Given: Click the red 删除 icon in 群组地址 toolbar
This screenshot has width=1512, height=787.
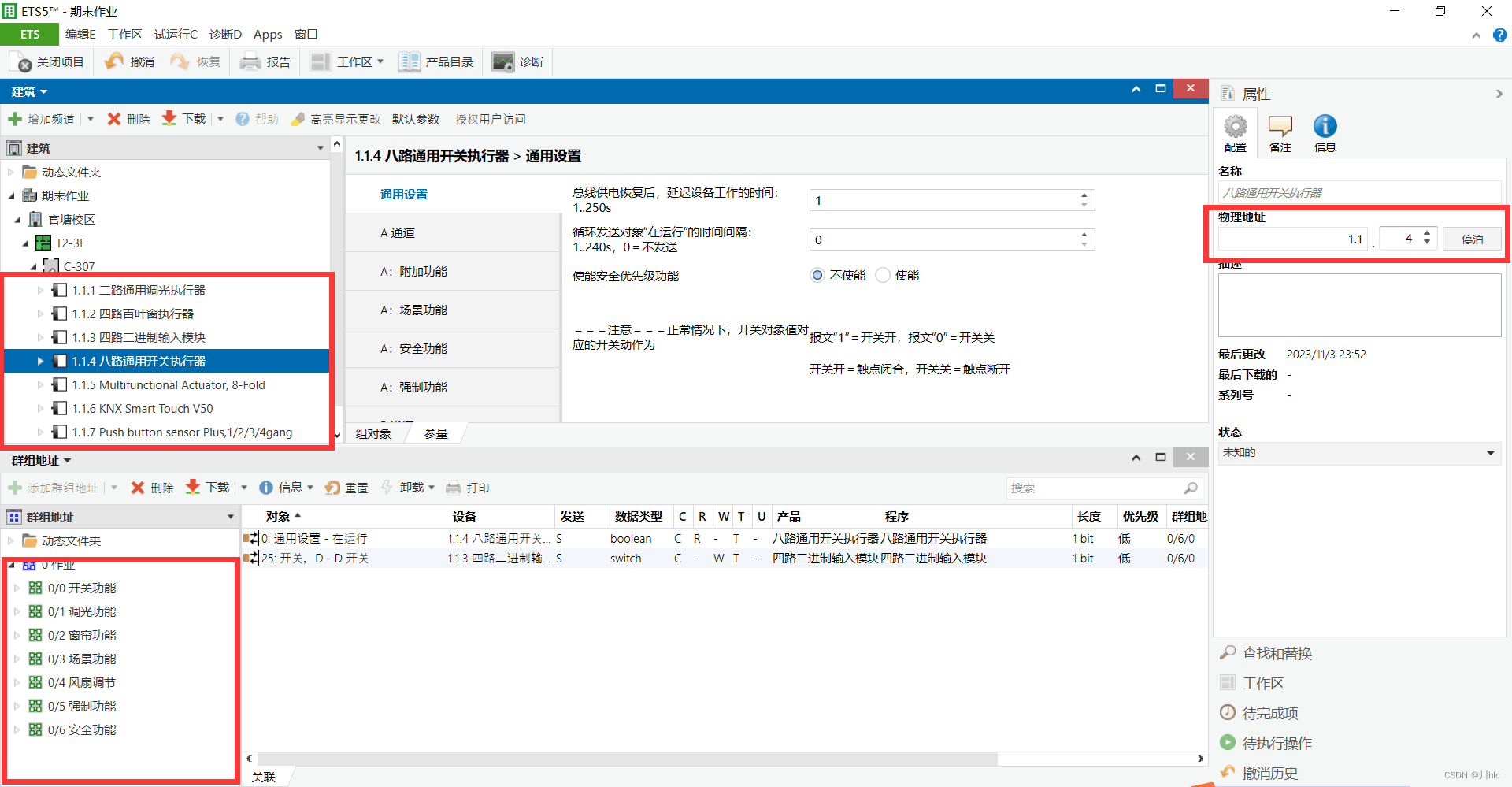Looking at the screenshot, I should pyautogui.click(x=138, y=488).
